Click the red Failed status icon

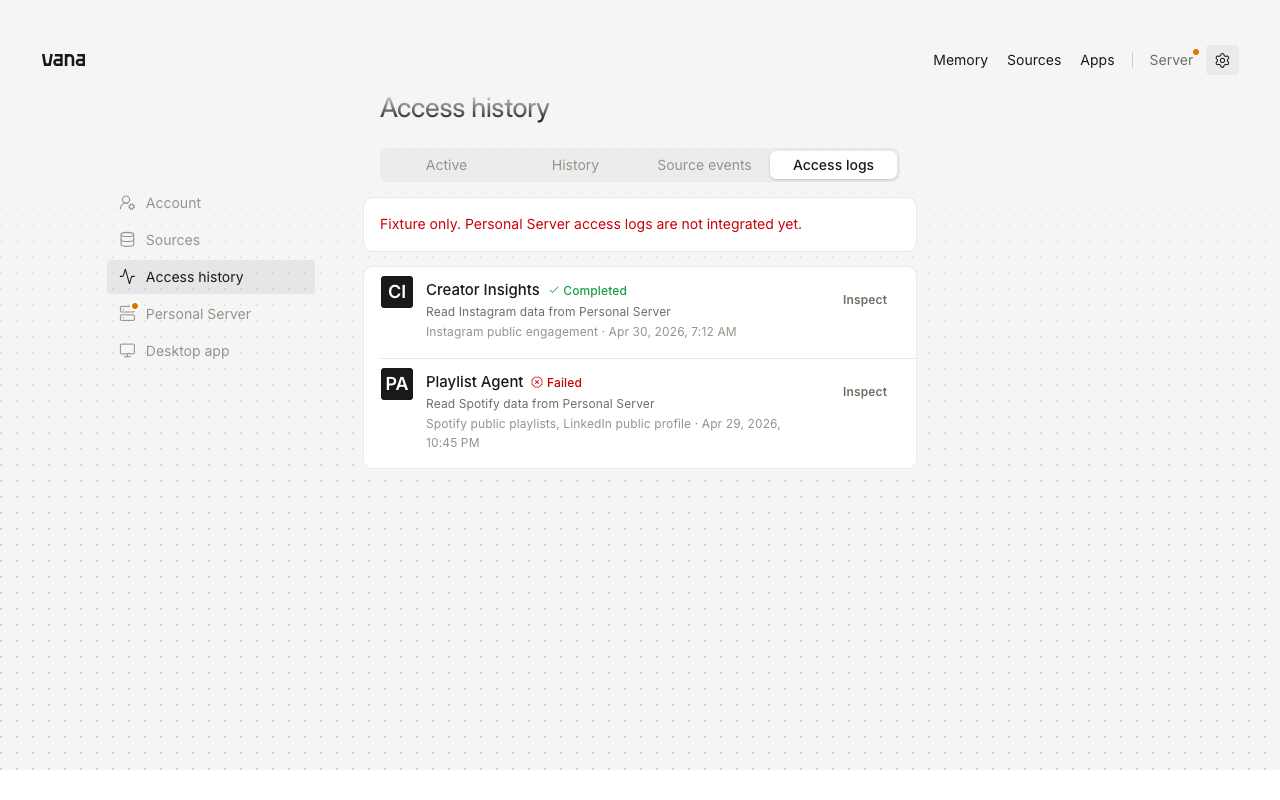(537, 383)
